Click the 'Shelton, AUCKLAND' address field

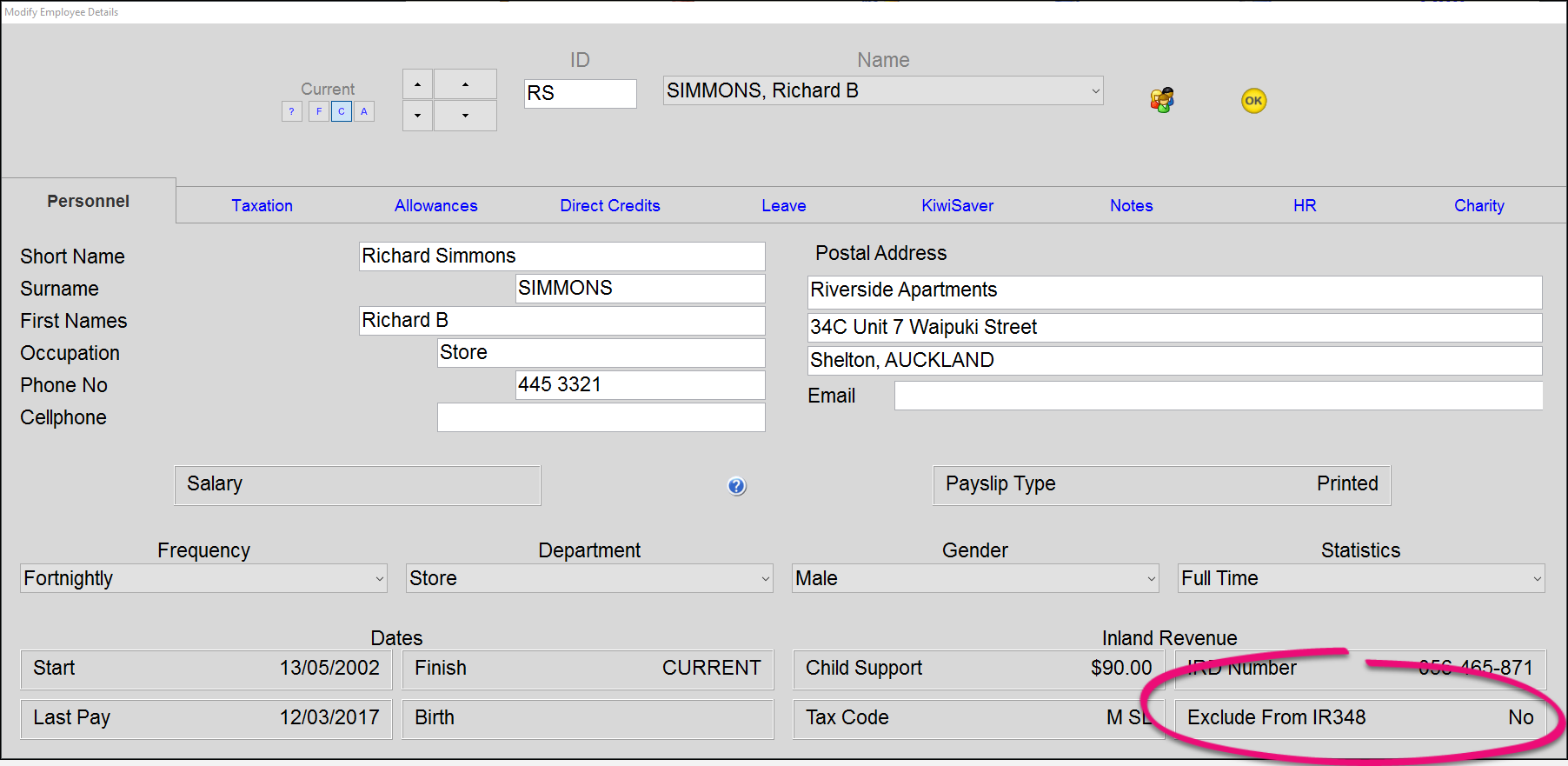click(x=1175, y=361)
